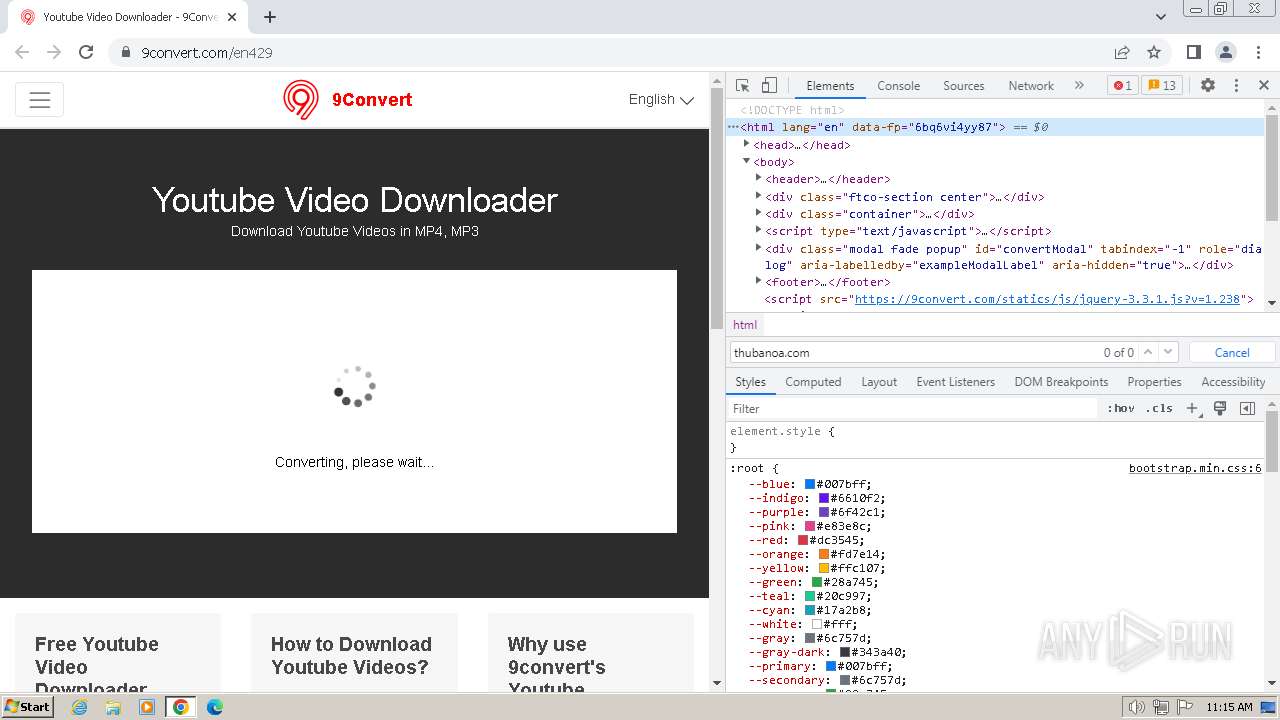Open the Chrome profile avatar
The image size is (1280, 720).
click(x=1226, y=52)
